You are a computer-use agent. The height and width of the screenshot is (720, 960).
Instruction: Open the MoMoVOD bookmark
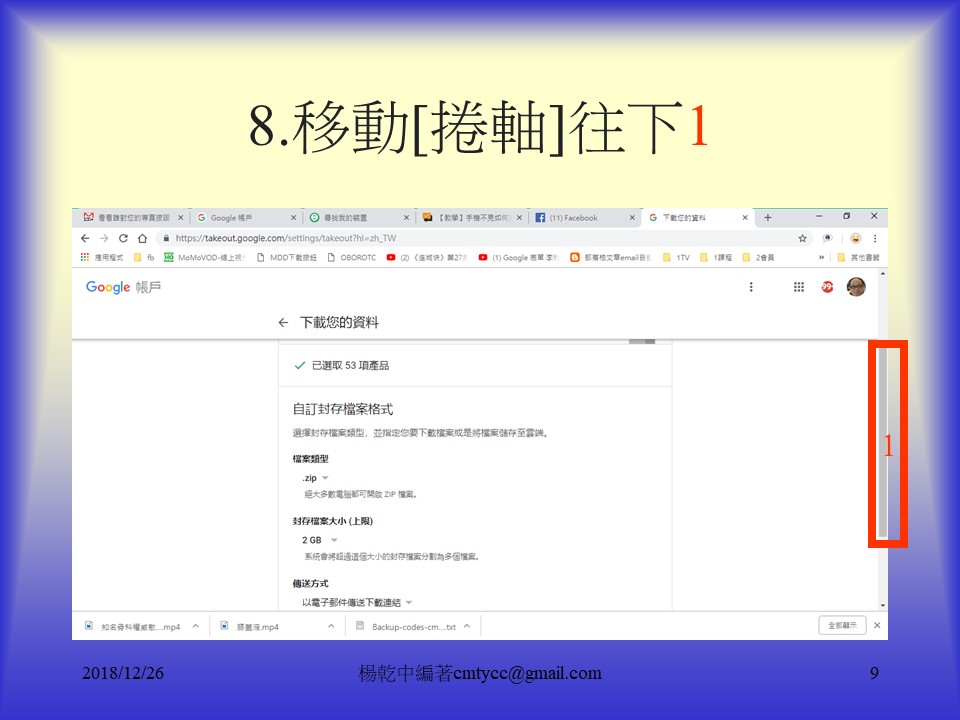pyautogui.click(x=204, y=258)
